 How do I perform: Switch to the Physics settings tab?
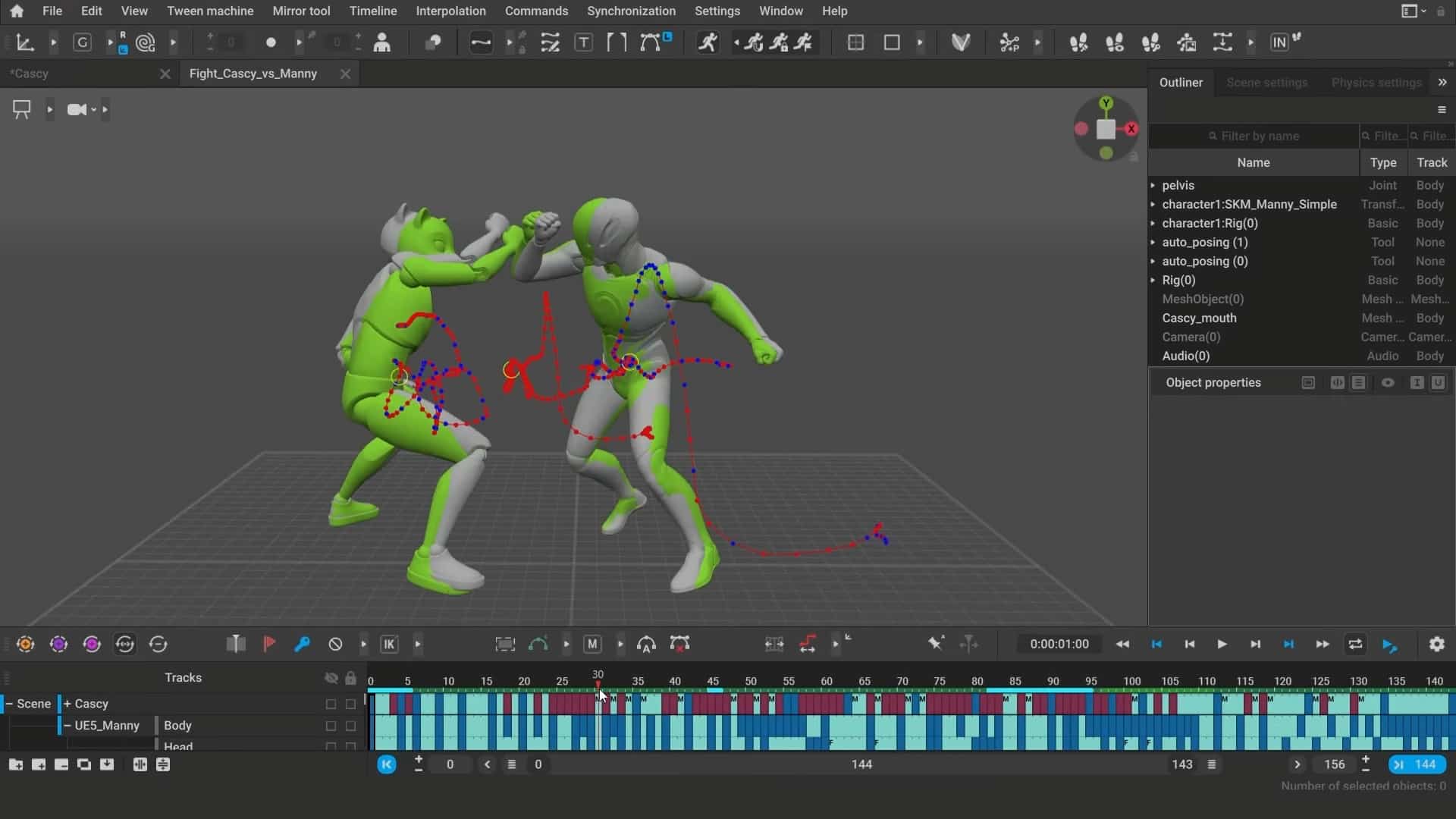coord(1376,82)
